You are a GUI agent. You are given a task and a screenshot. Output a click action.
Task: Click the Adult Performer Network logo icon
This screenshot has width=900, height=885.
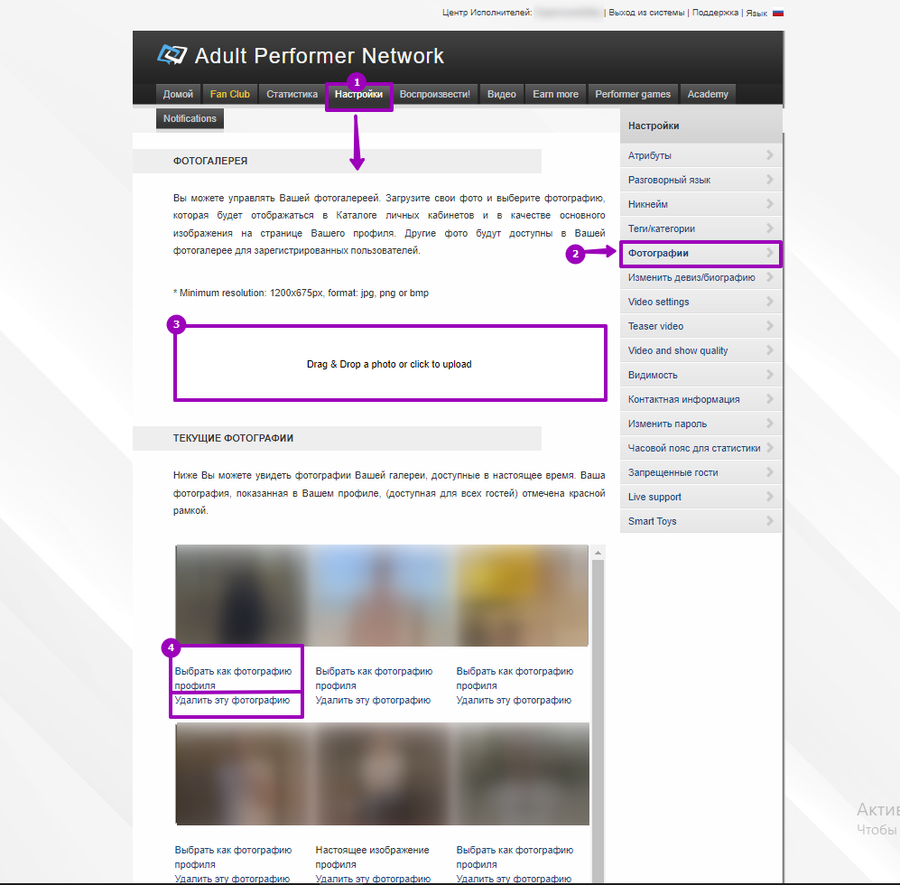[172, 55]
